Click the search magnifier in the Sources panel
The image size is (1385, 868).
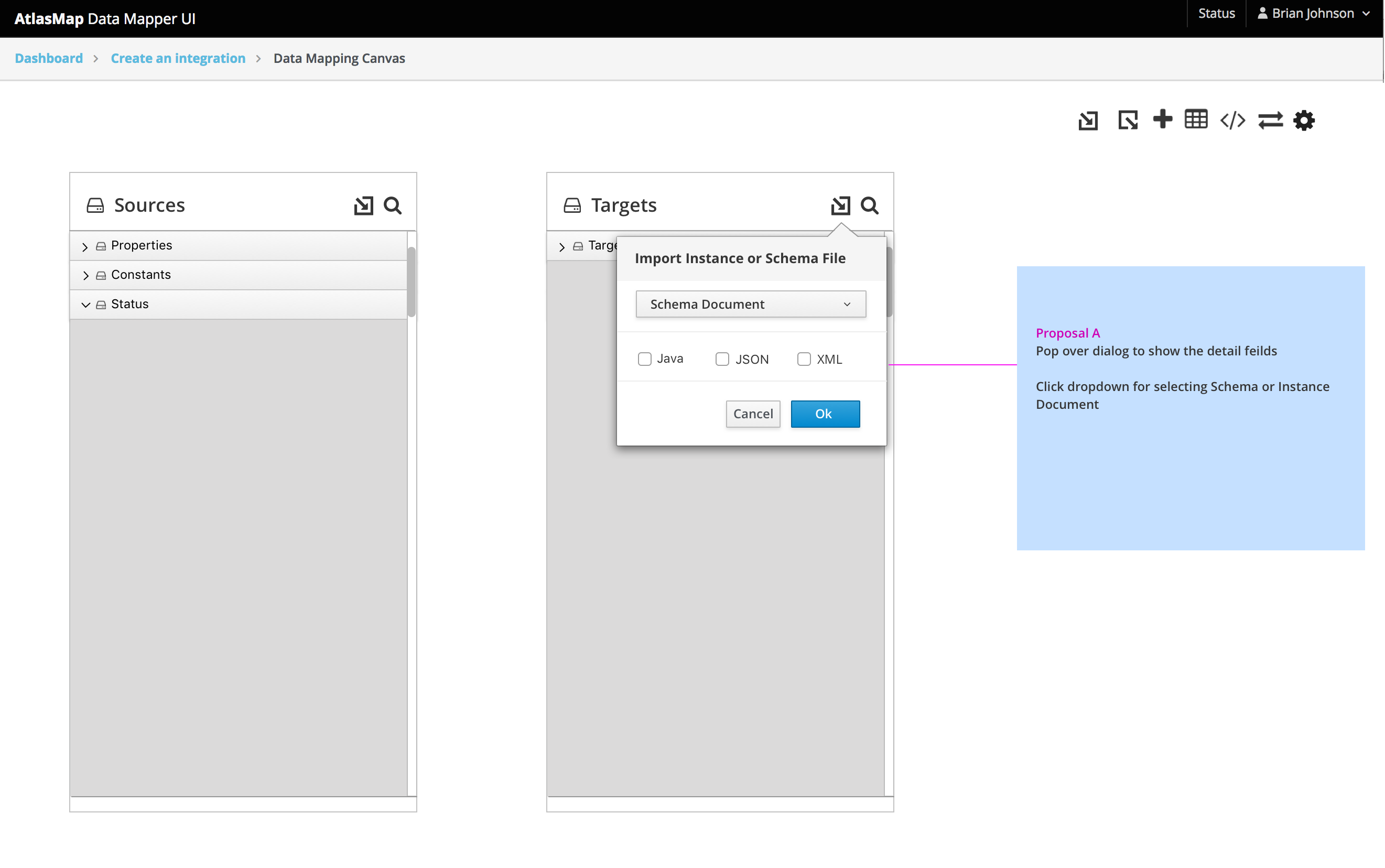(393, 205)
